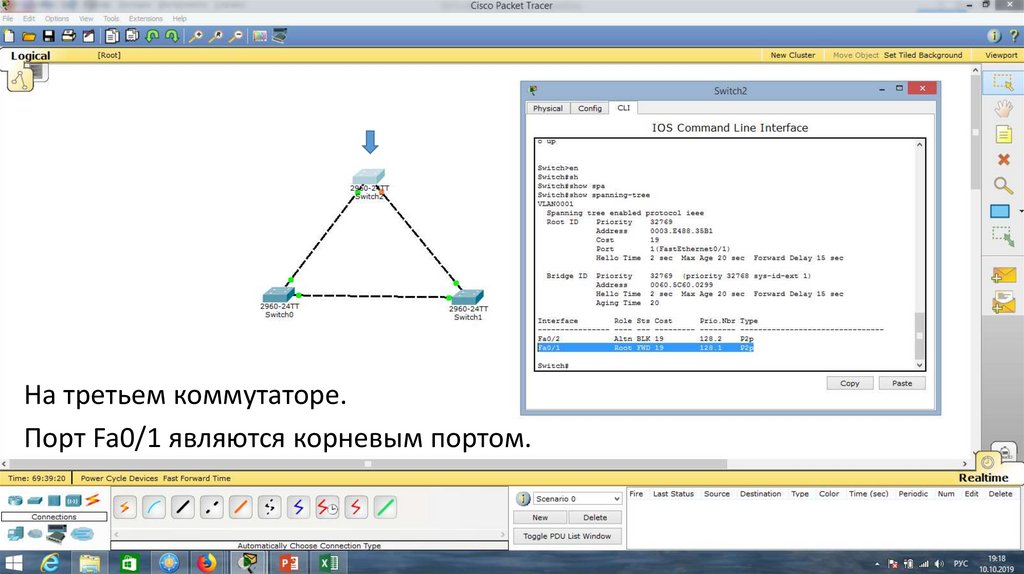Click Toggle PDU List Window

click(x=567, y=536)
